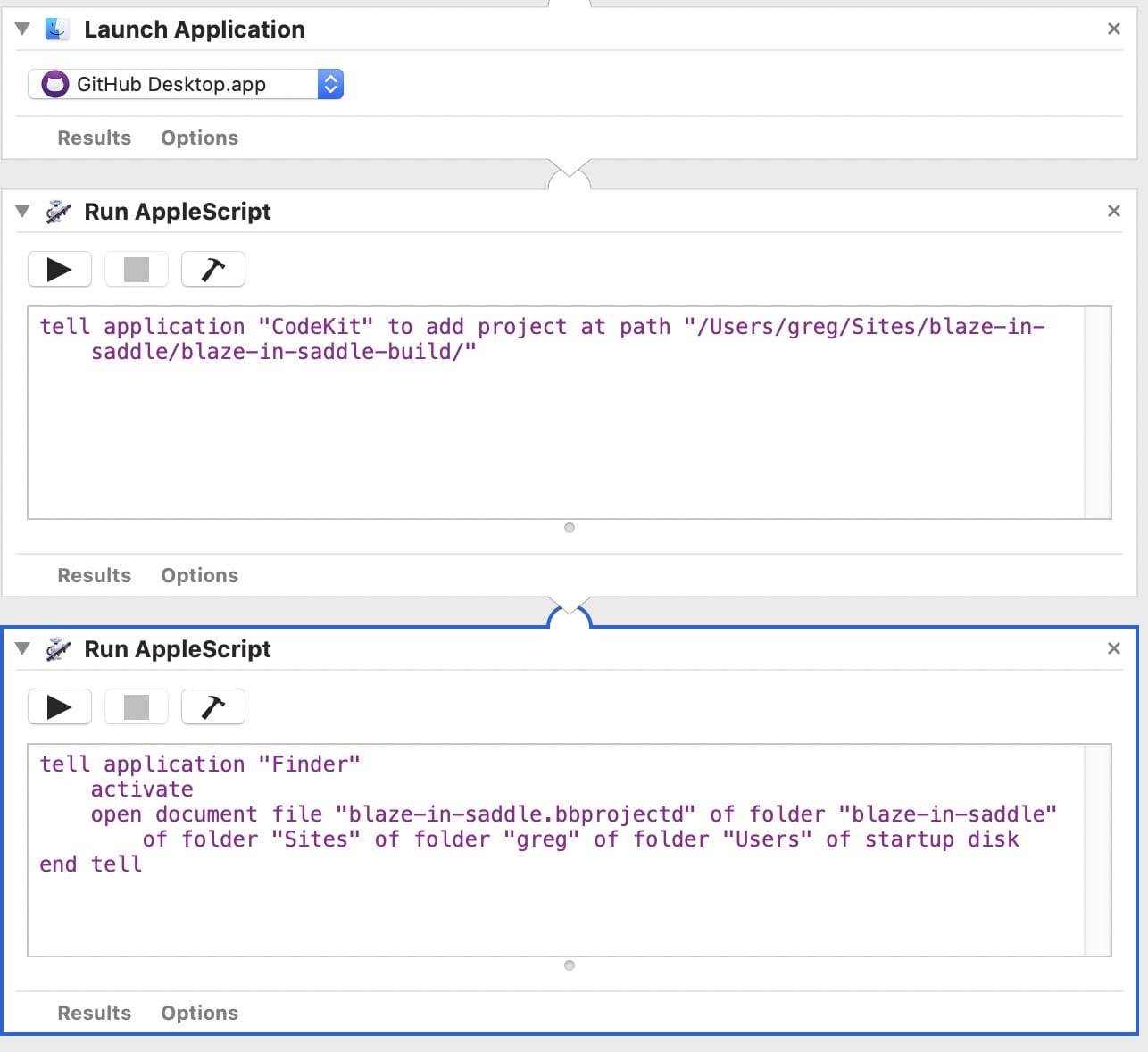Viewport: 1148px width, 1052px height.
Task: Collapse the Launch Application action
Action: [x=23, y=29]
